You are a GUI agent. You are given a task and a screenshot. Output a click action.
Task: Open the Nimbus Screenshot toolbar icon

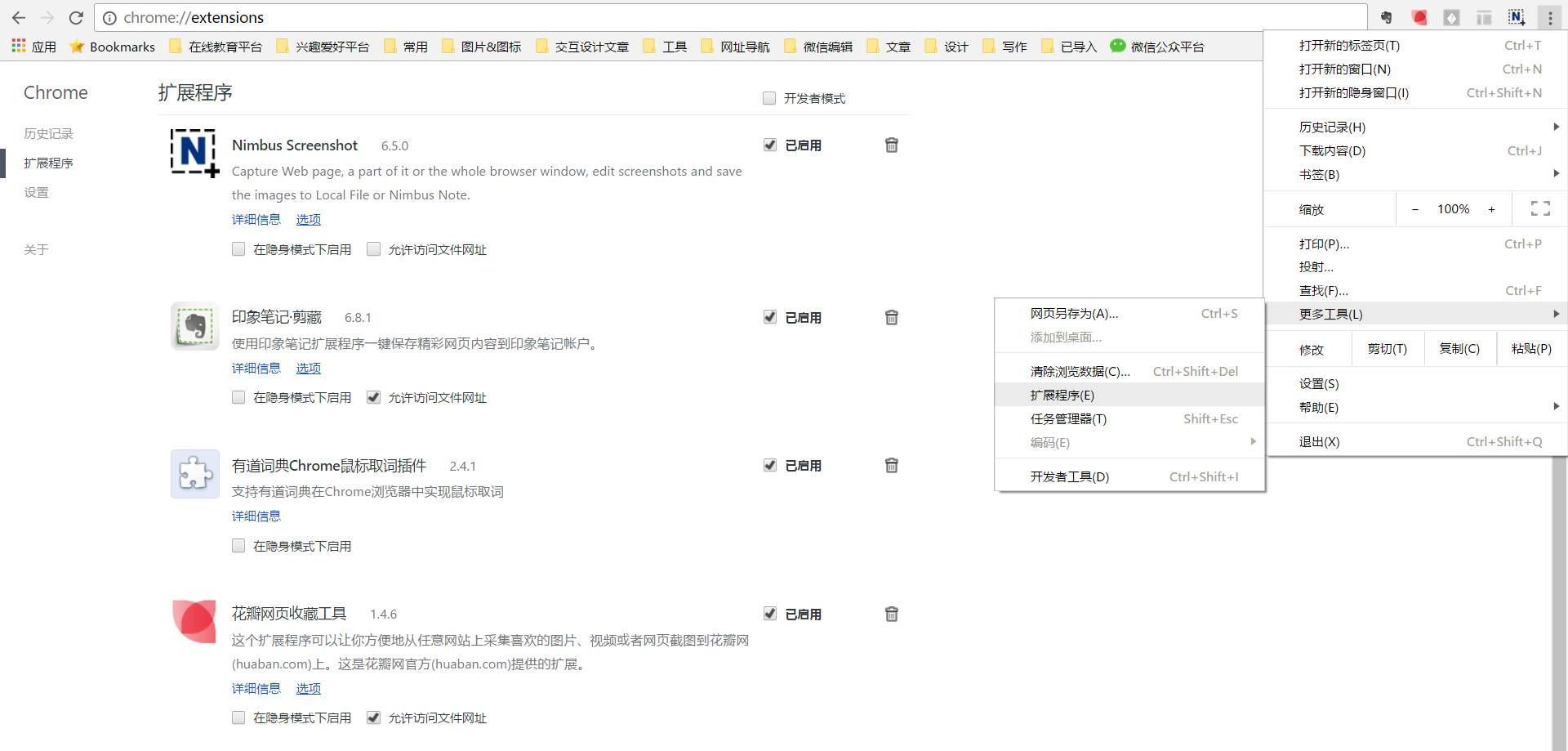(x=1516, y=16)
